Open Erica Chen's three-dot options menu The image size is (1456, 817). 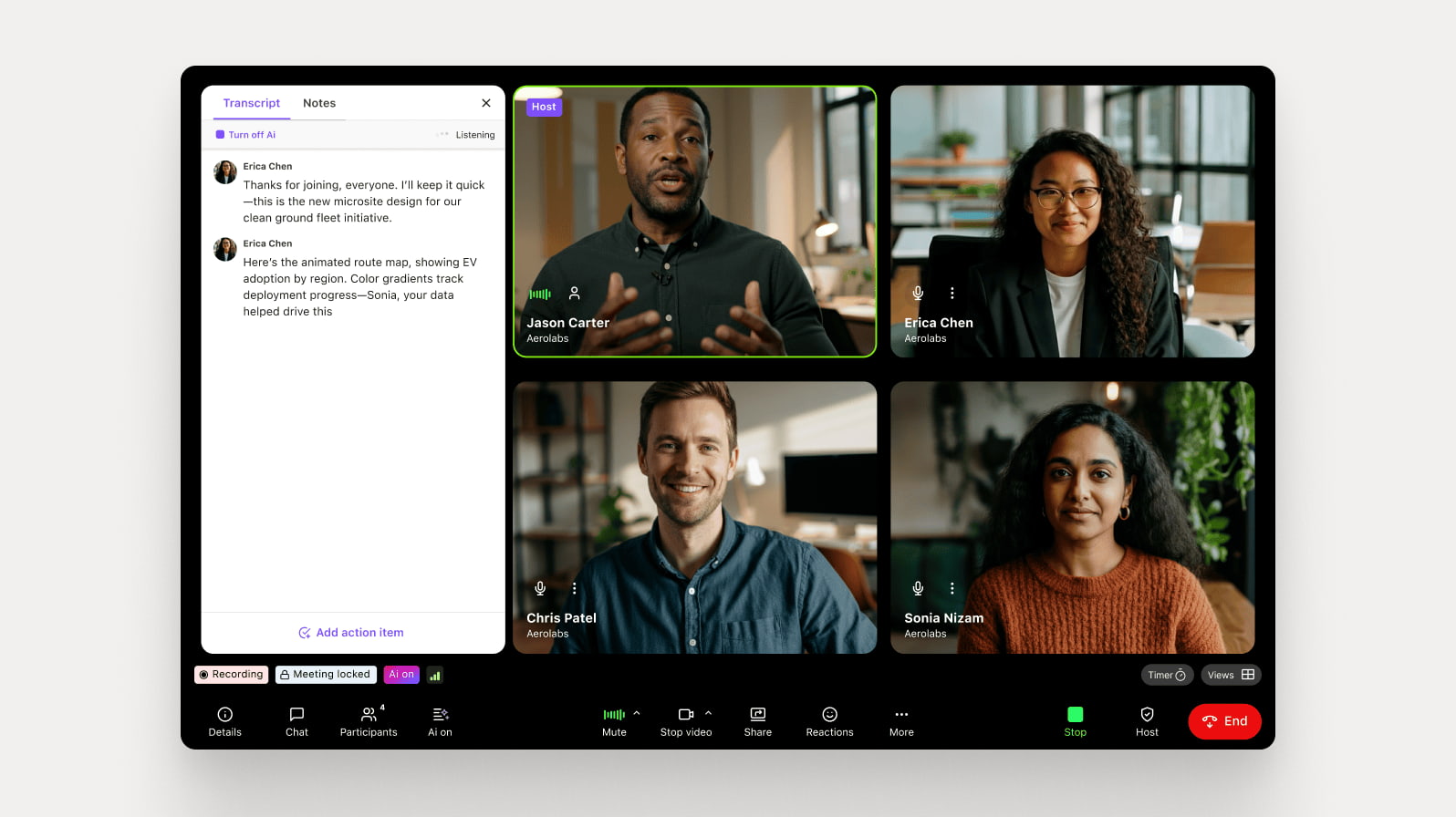click(952, 294)
